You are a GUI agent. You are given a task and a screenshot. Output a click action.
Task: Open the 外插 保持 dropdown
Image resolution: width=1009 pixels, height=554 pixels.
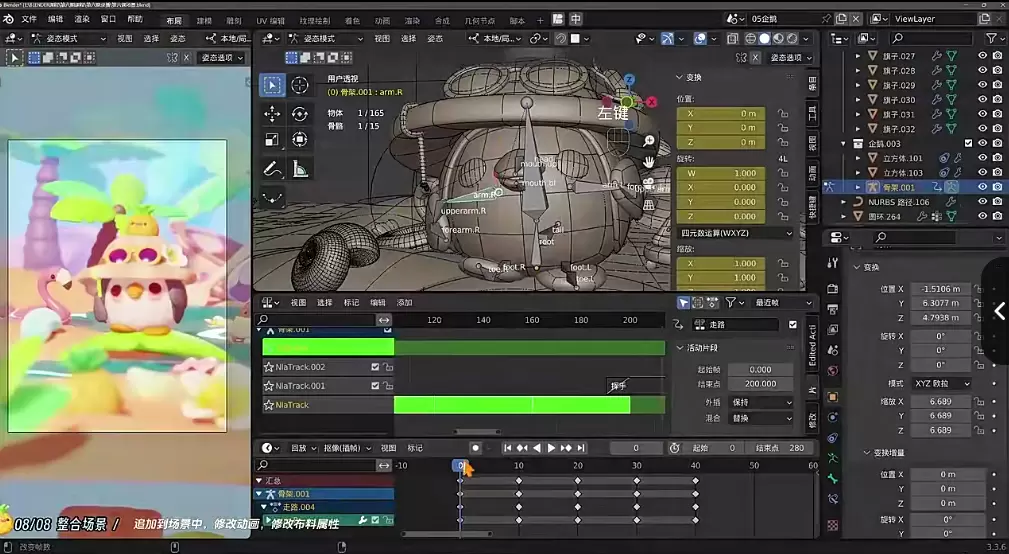760,402
